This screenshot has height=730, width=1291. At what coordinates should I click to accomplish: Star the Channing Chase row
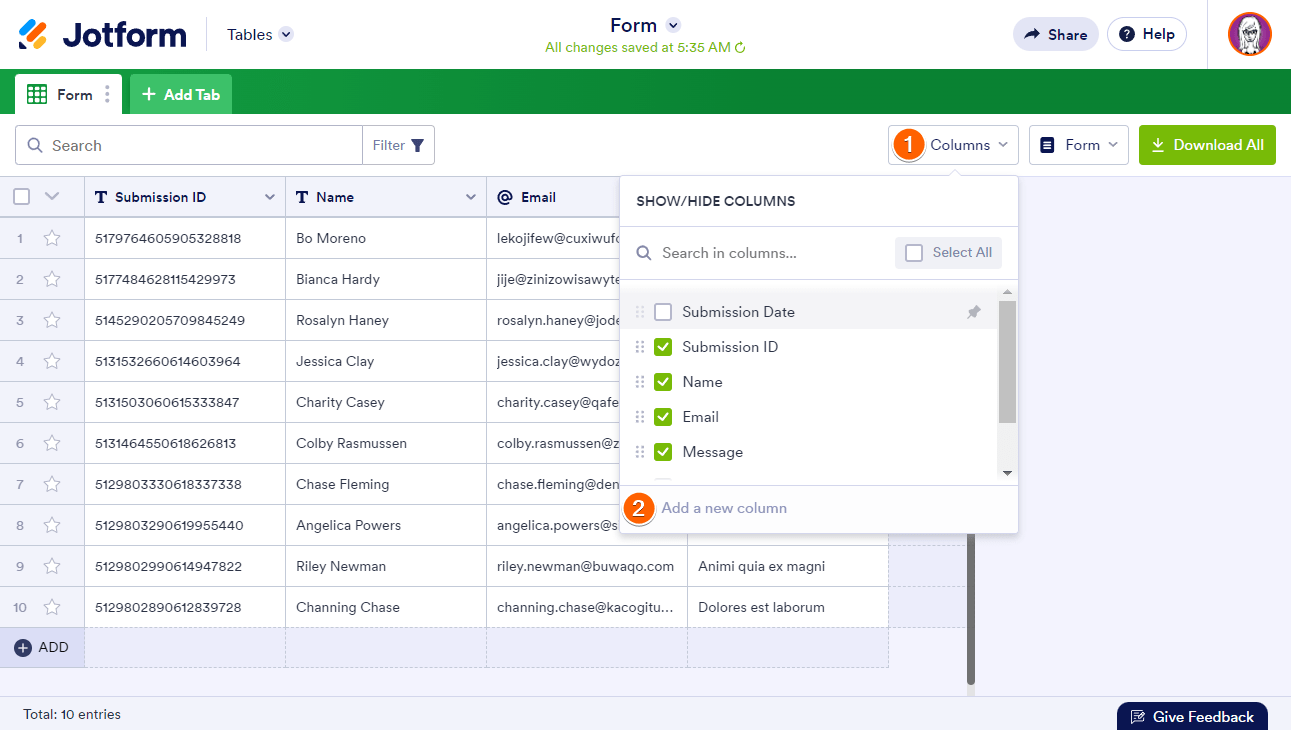click(52, 607)
